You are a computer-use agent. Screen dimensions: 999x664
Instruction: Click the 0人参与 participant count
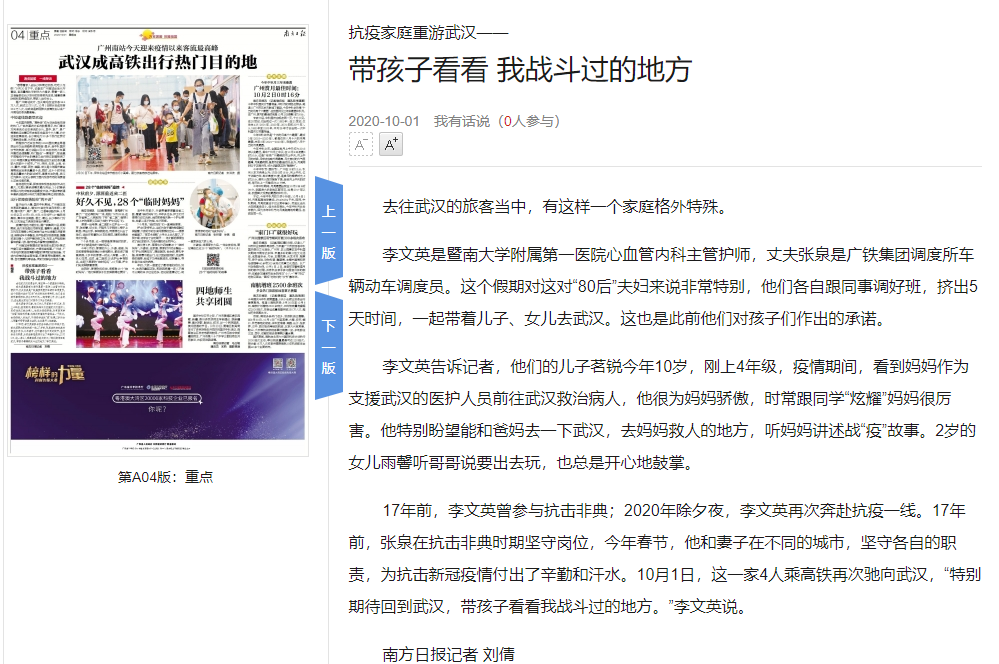click(529, 121)
